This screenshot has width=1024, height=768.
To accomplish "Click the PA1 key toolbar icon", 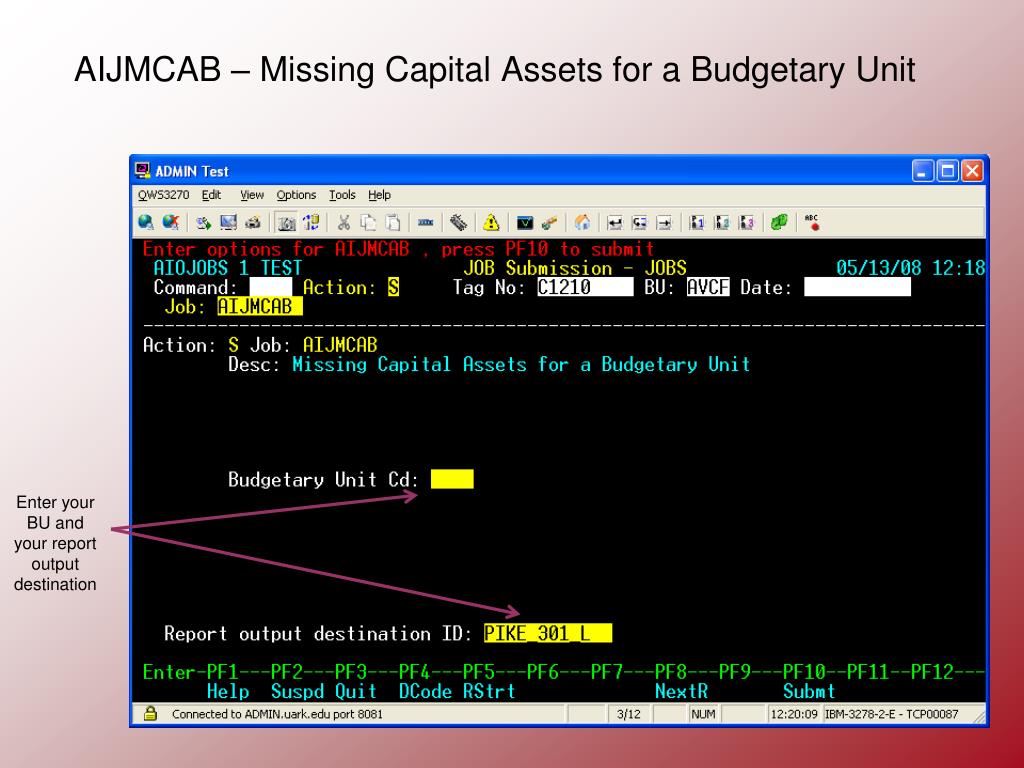I will click(x=697, y=223).
